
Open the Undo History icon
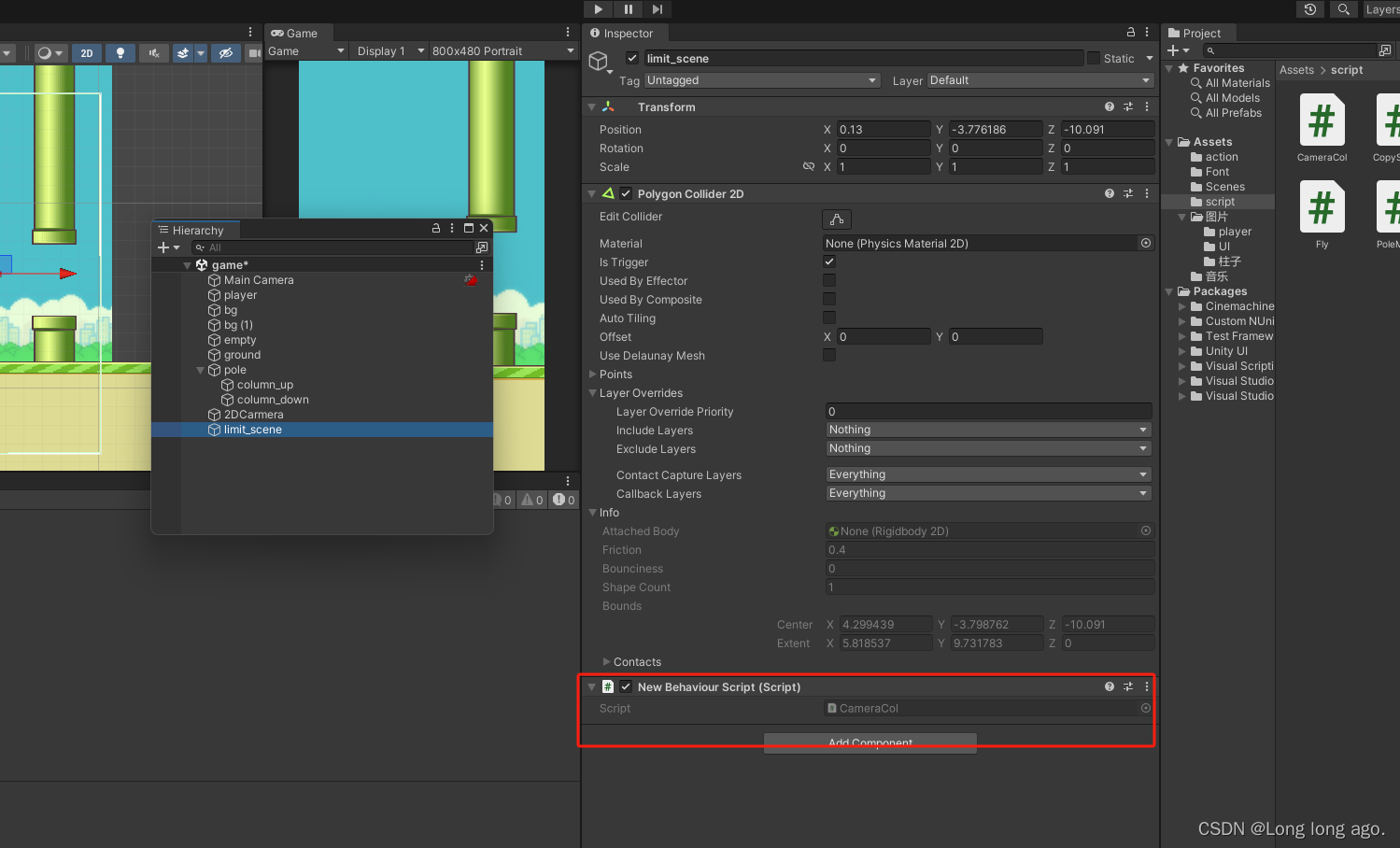pyautogui.click(x=1310, y=9)
